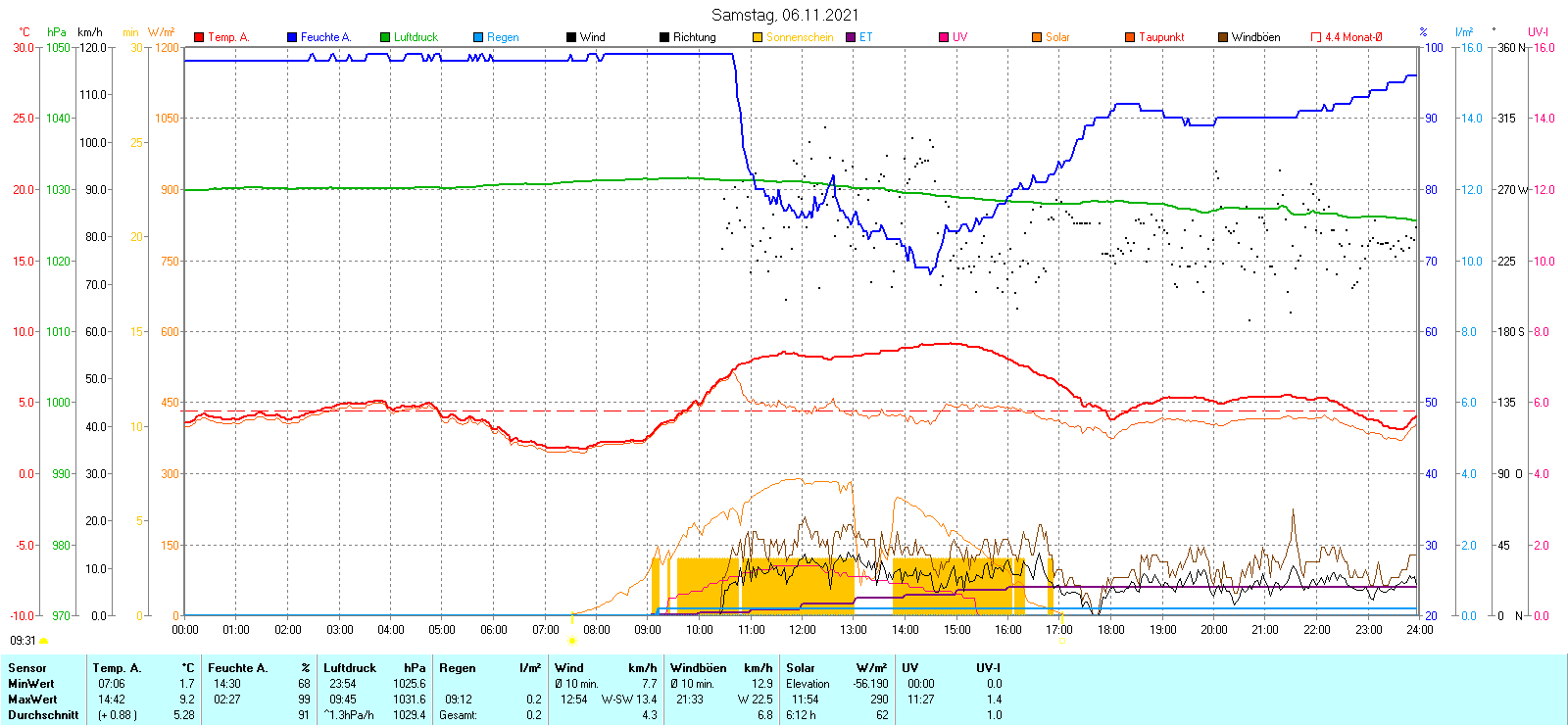Click the red Temp. A. legend swatch

(199, 37)
